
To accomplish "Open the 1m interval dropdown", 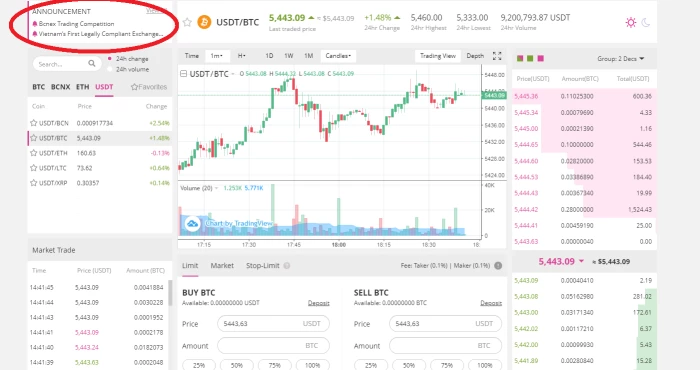I will tap(217, 56).
